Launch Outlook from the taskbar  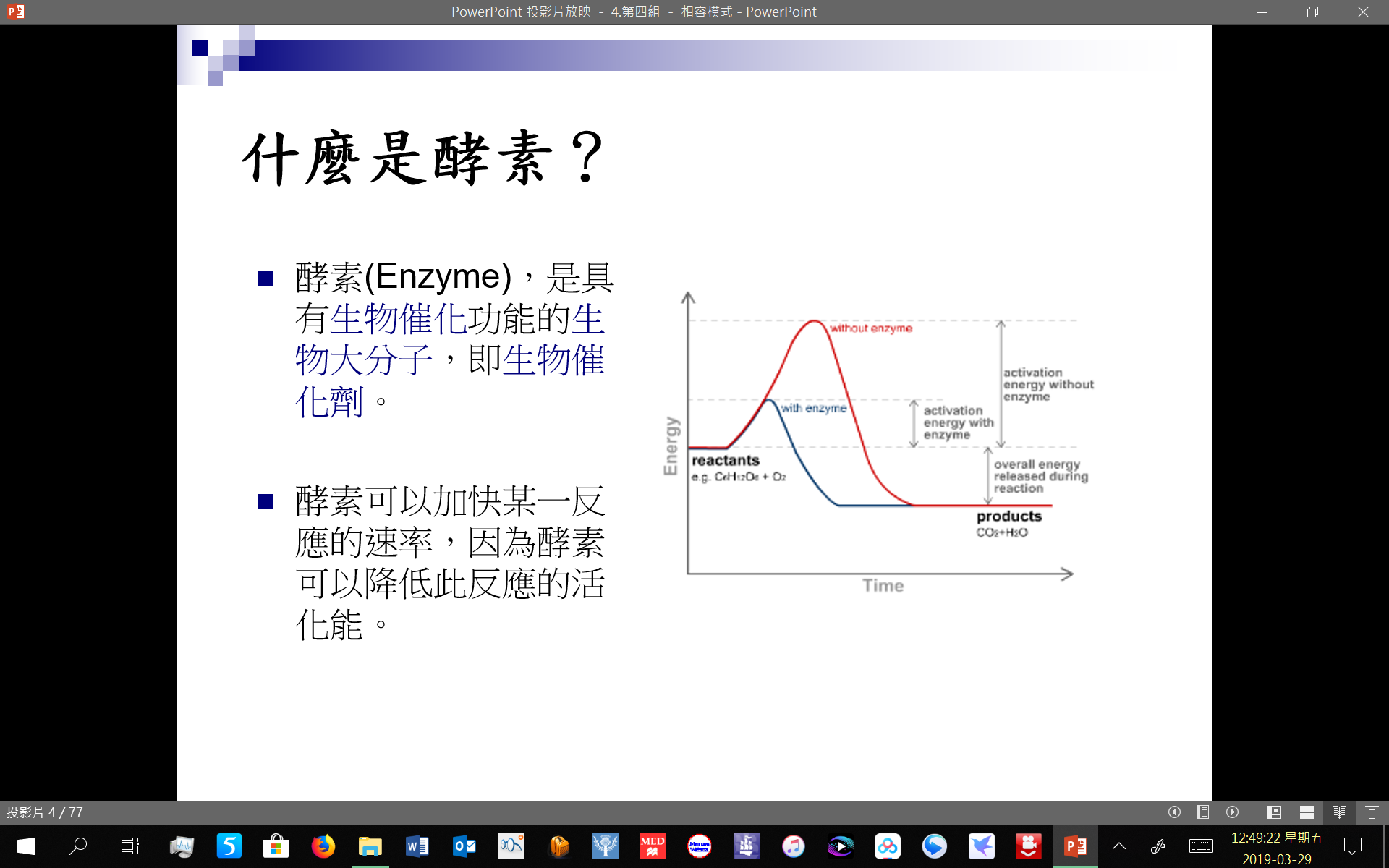point(464,846)
